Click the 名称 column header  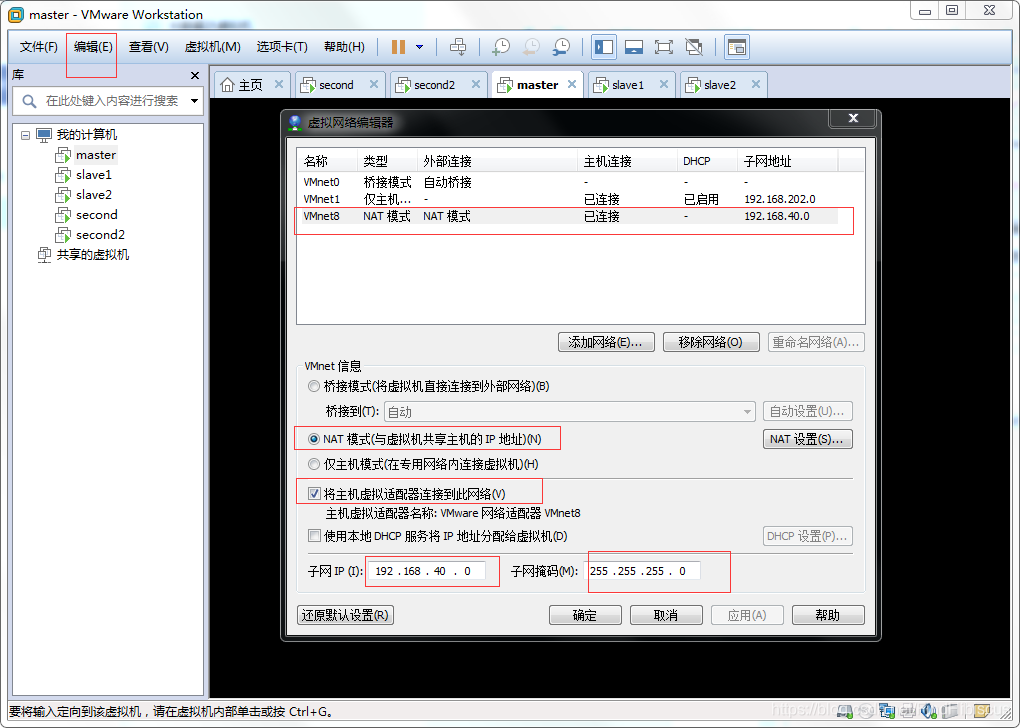tap(327, 161)
